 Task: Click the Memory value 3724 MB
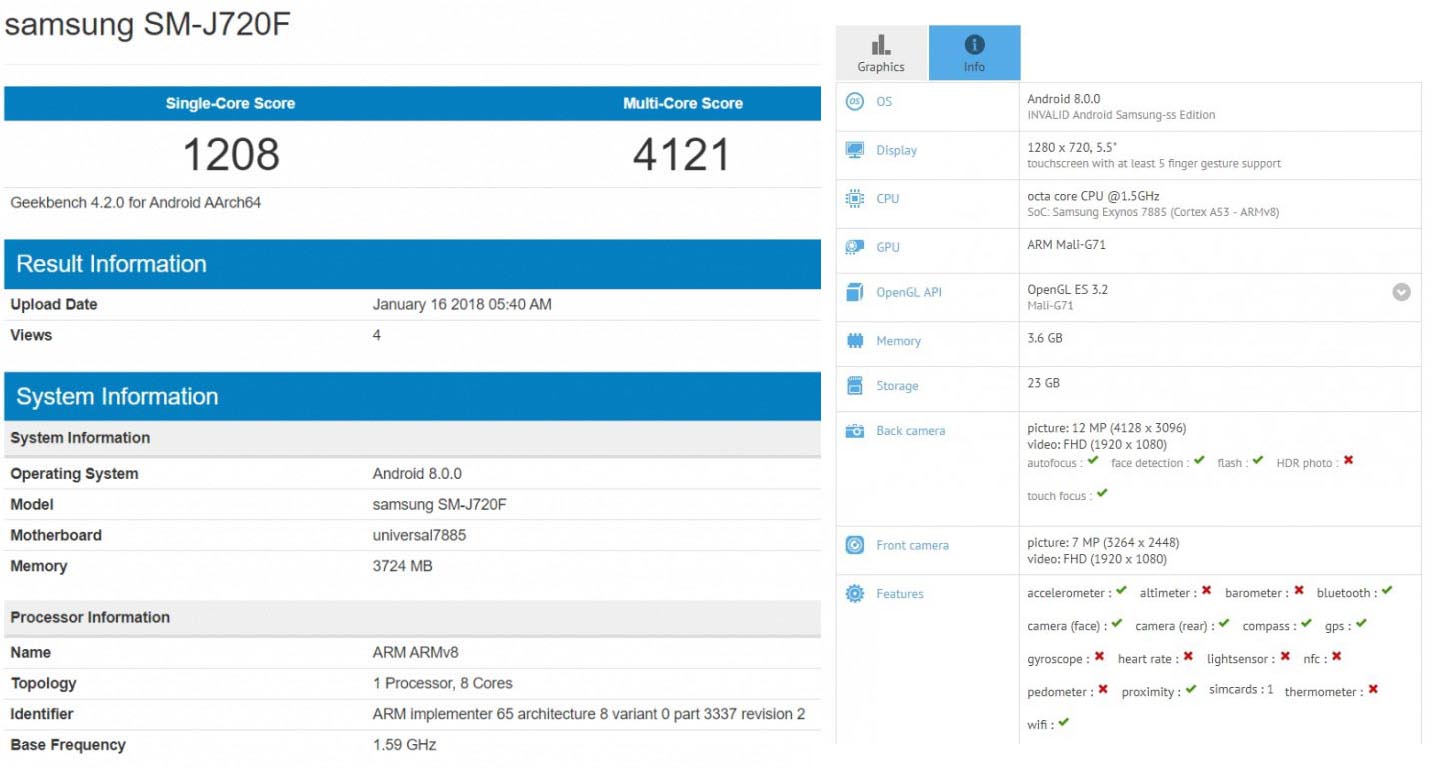(x=402, y=566)
